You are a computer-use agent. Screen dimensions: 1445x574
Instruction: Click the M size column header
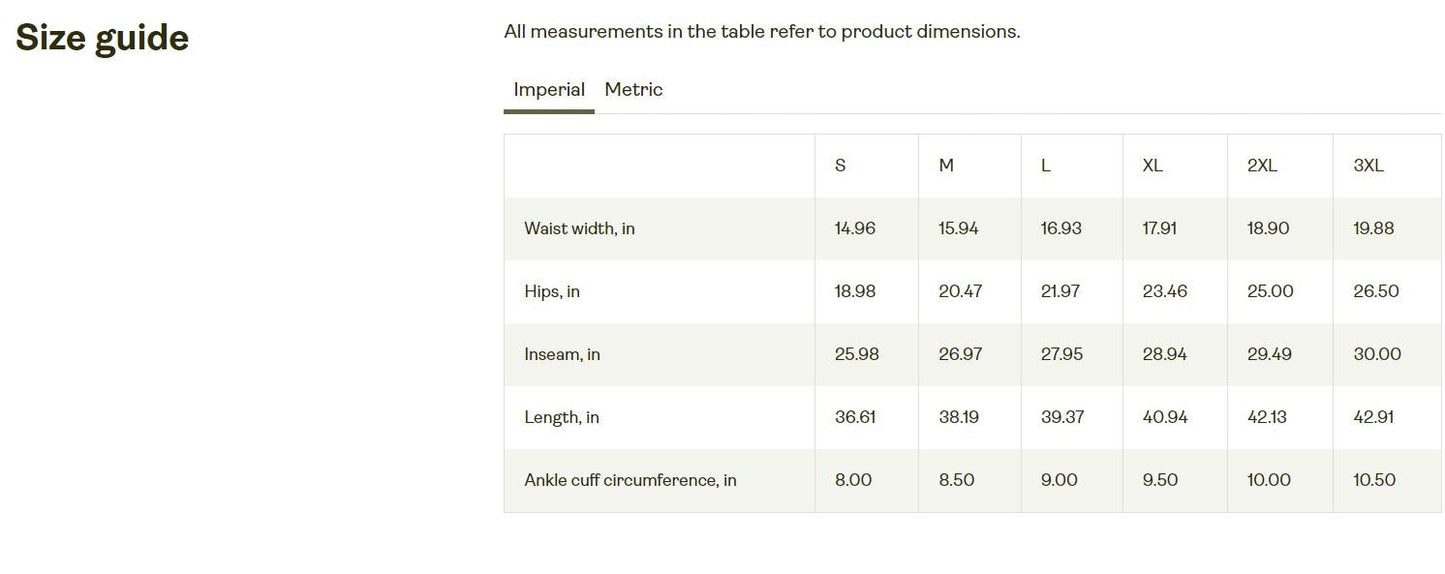(946, 166)
